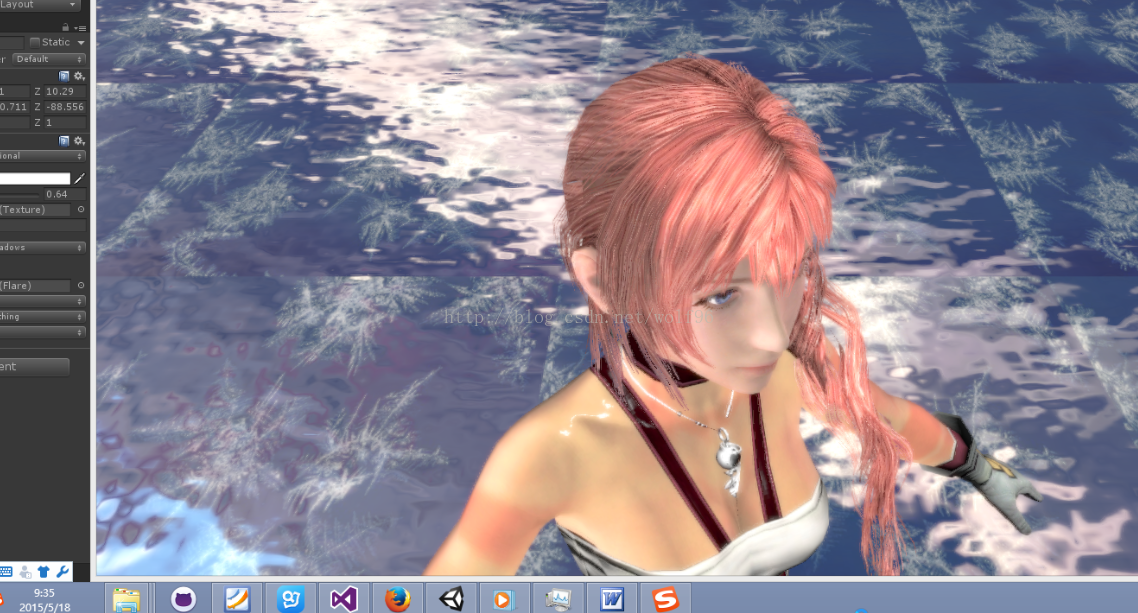Open the wrench settings in IME toolbar
Screen dimensions: 1138x613
pos(62,572)
